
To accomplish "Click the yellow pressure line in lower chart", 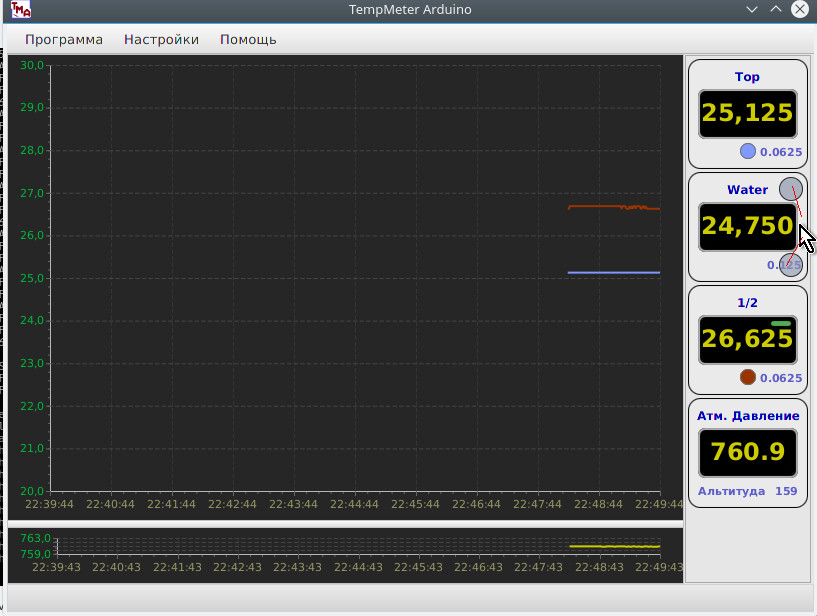I will tap(615, 546).
